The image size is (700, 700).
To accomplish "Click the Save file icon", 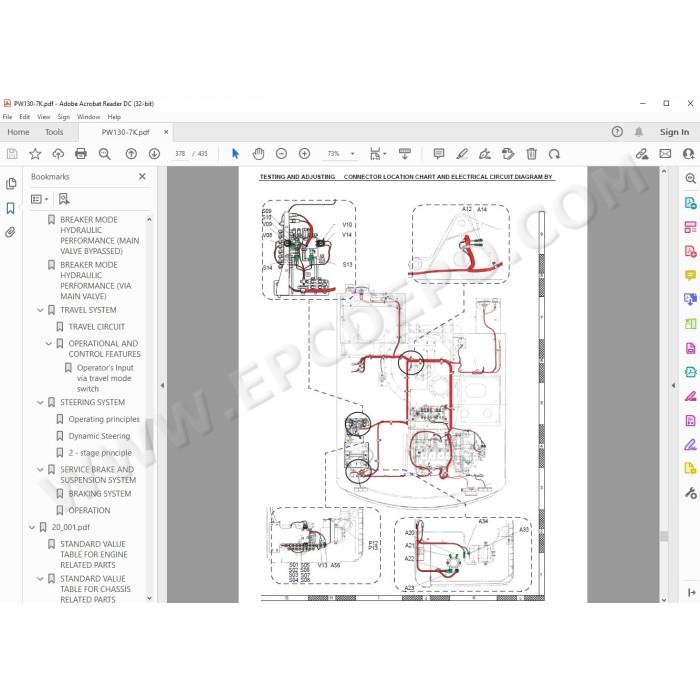I will 12,154.
